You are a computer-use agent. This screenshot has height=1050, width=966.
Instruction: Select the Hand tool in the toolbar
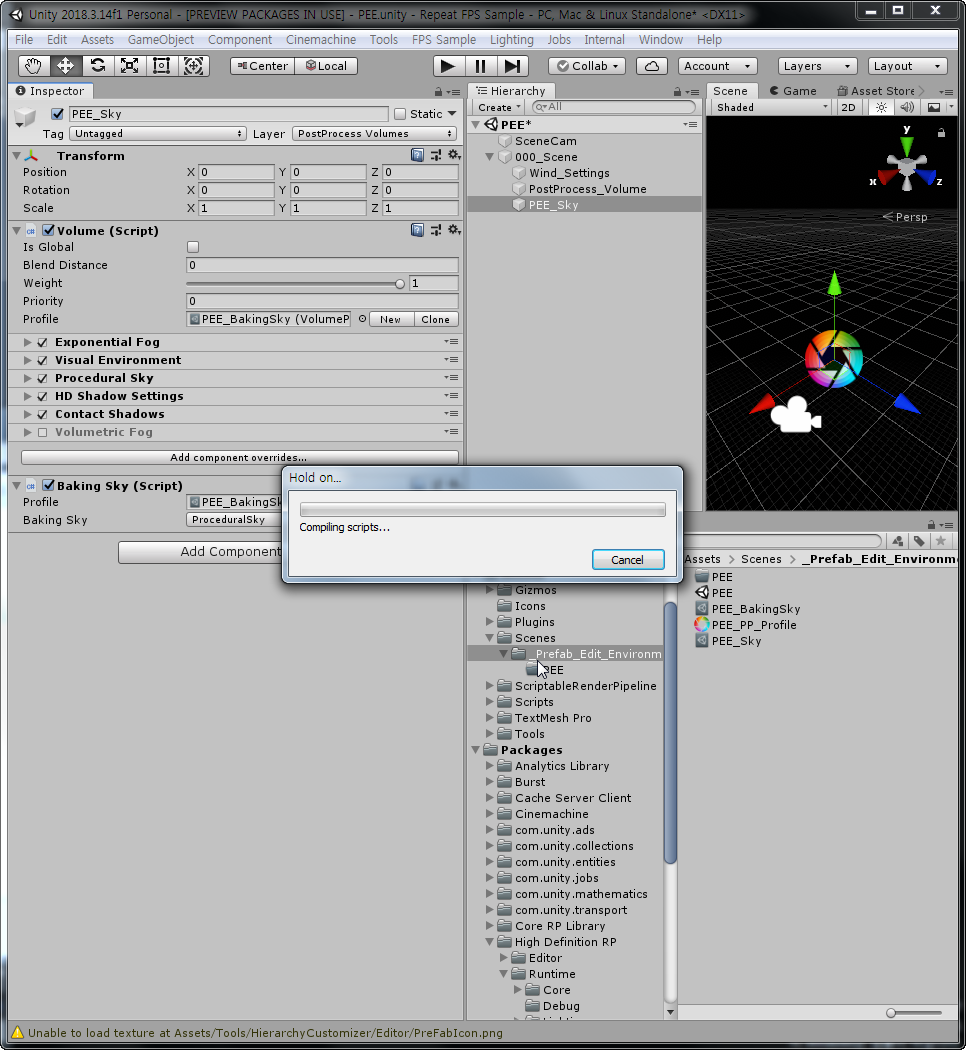coord(33,66)
